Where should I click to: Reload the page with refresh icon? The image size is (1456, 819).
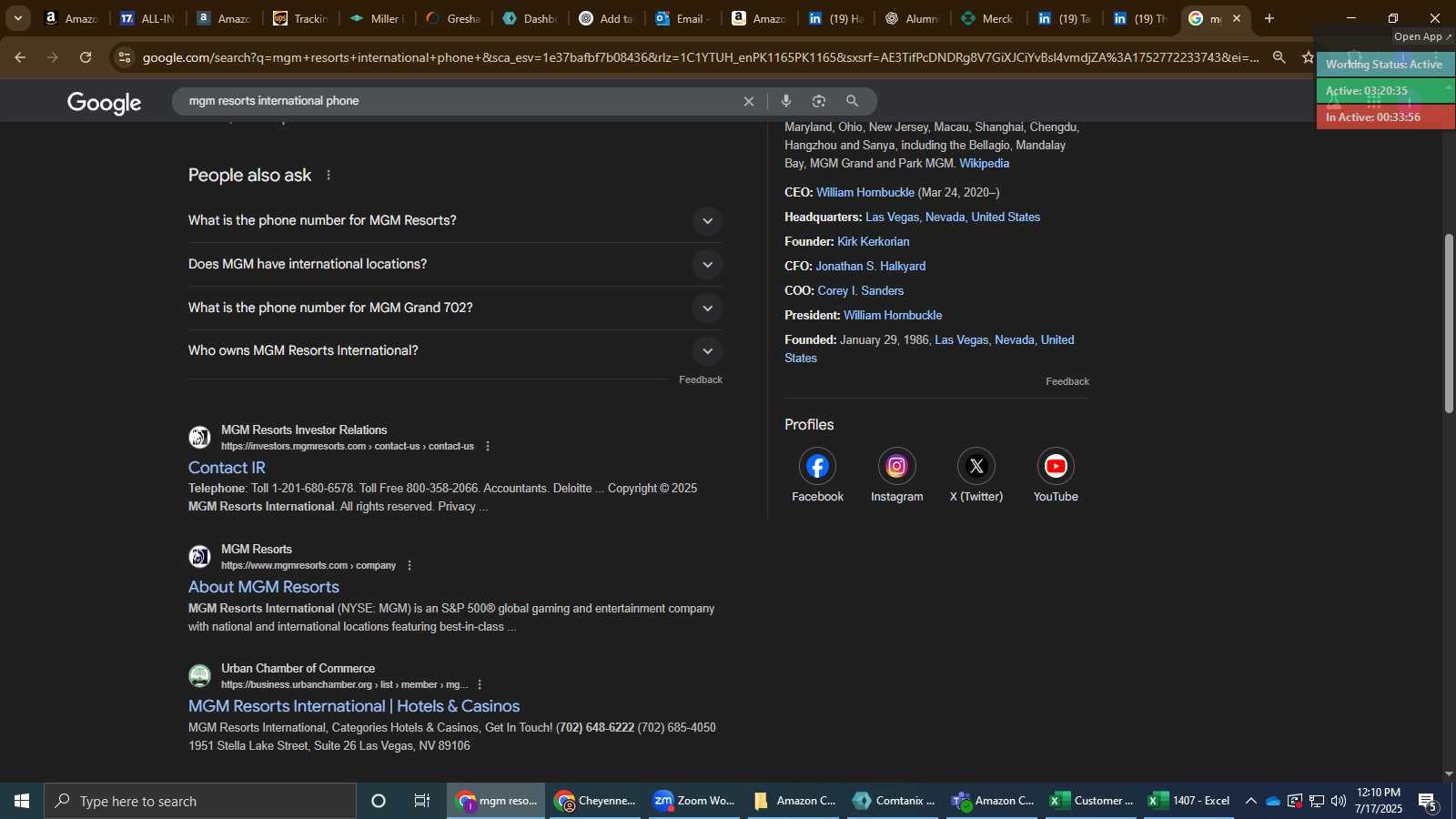coord(86,57)
